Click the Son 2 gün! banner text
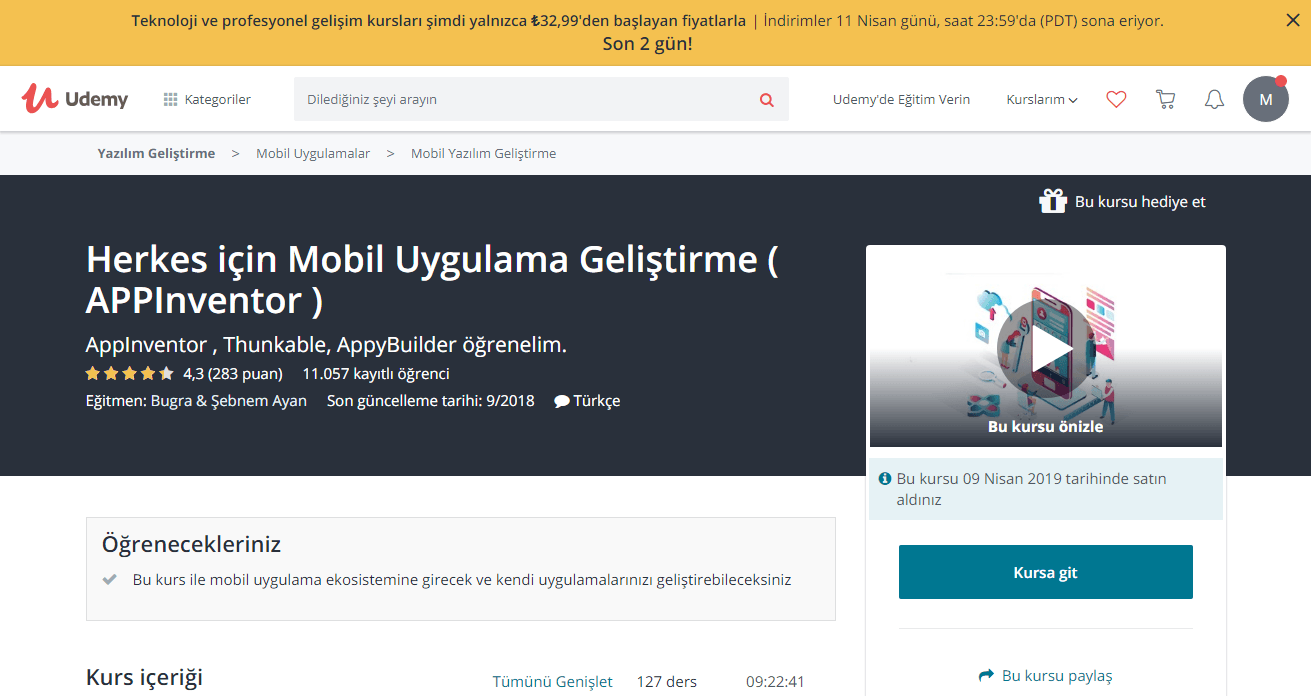Screen dimensions: 1311x696 [647, 44]
